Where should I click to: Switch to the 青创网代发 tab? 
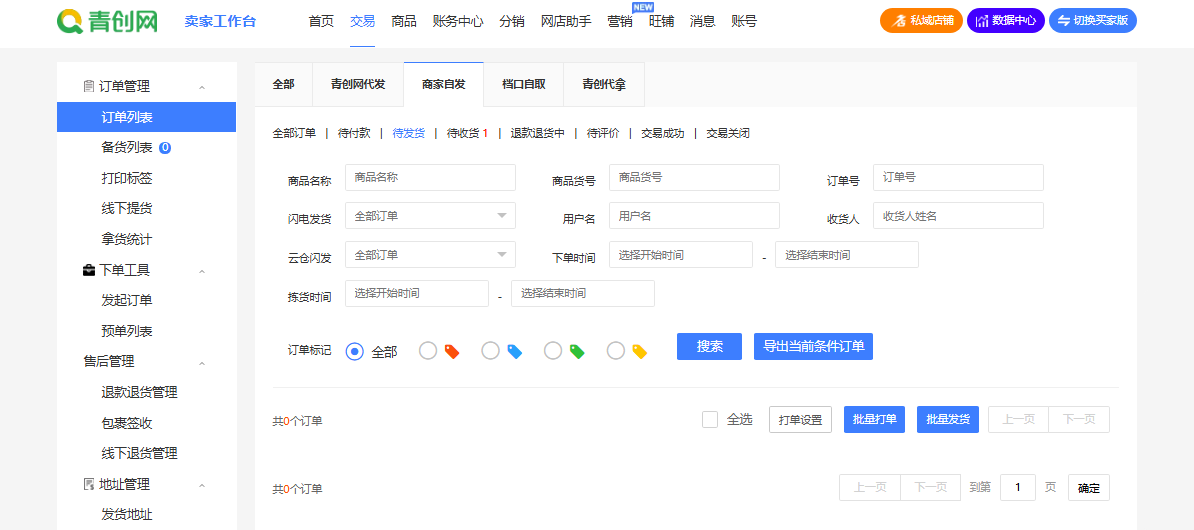(x=358, y=85)
